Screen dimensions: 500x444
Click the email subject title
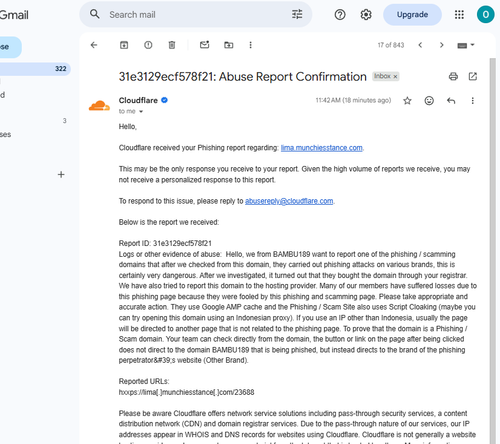click(243, 77)
